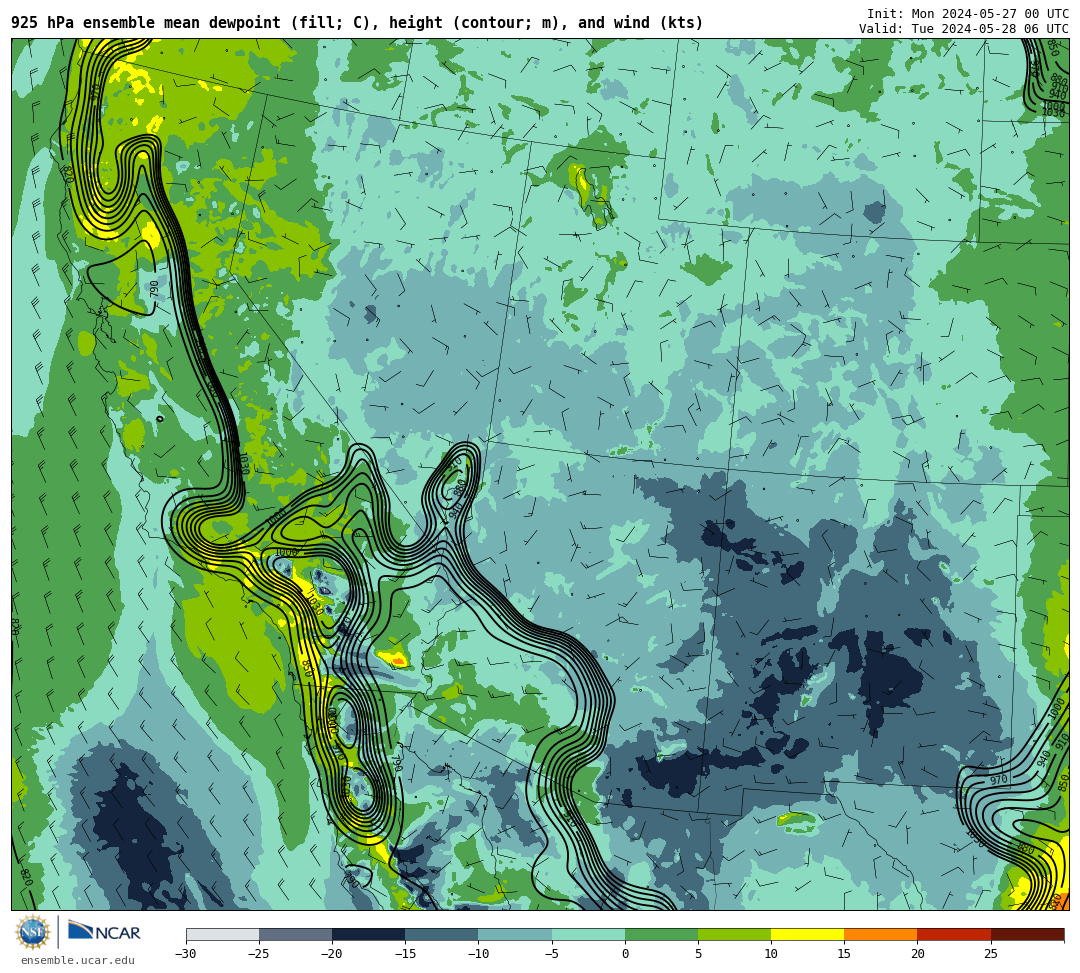
Task: Click the NCAR logo
Action: coord(105,932)
